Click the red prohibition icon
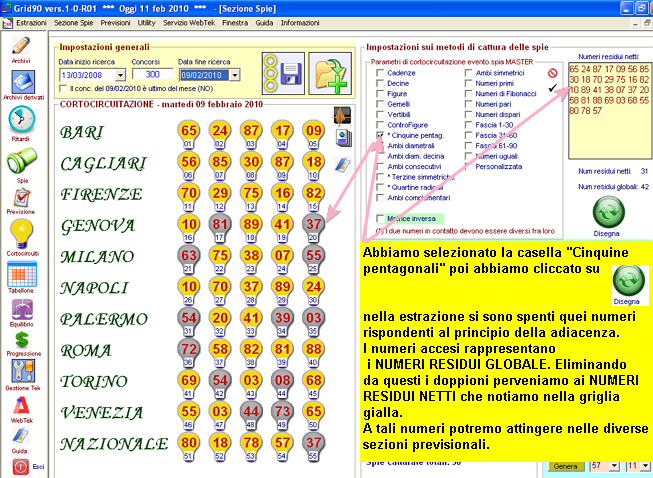This screenshot has height=478, width=653. [x=552, y=73]
